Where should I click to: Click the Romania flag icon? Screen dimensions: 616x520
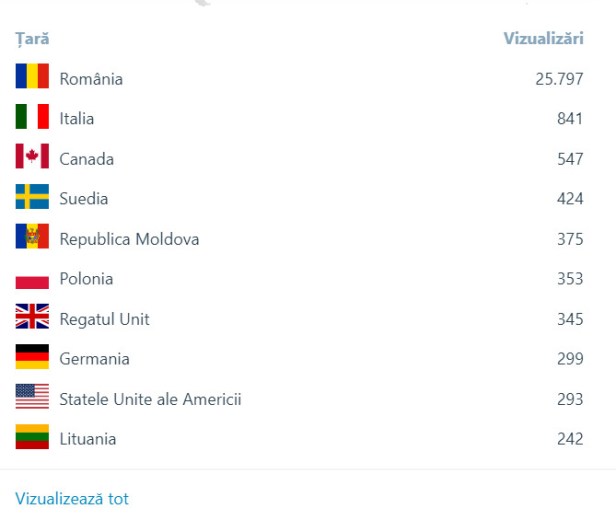click(x=32, y=77)
